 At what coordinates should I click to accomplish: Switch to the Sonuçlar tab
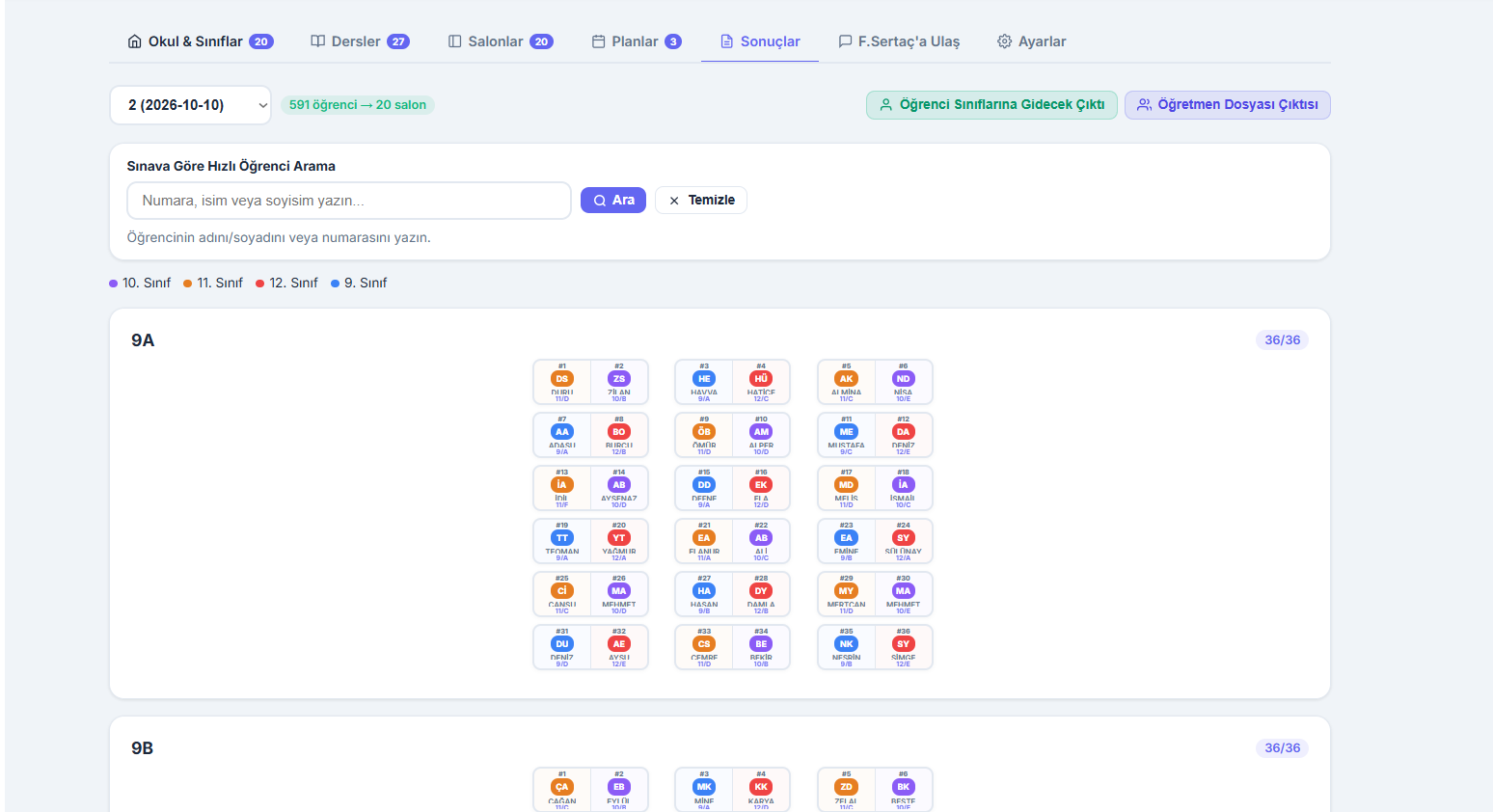coord(760,41)
